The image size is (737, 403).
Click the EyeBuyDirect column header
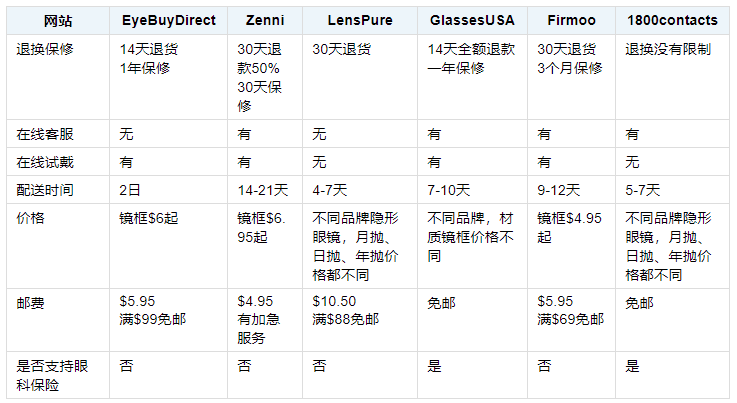[x=168, y=20]
